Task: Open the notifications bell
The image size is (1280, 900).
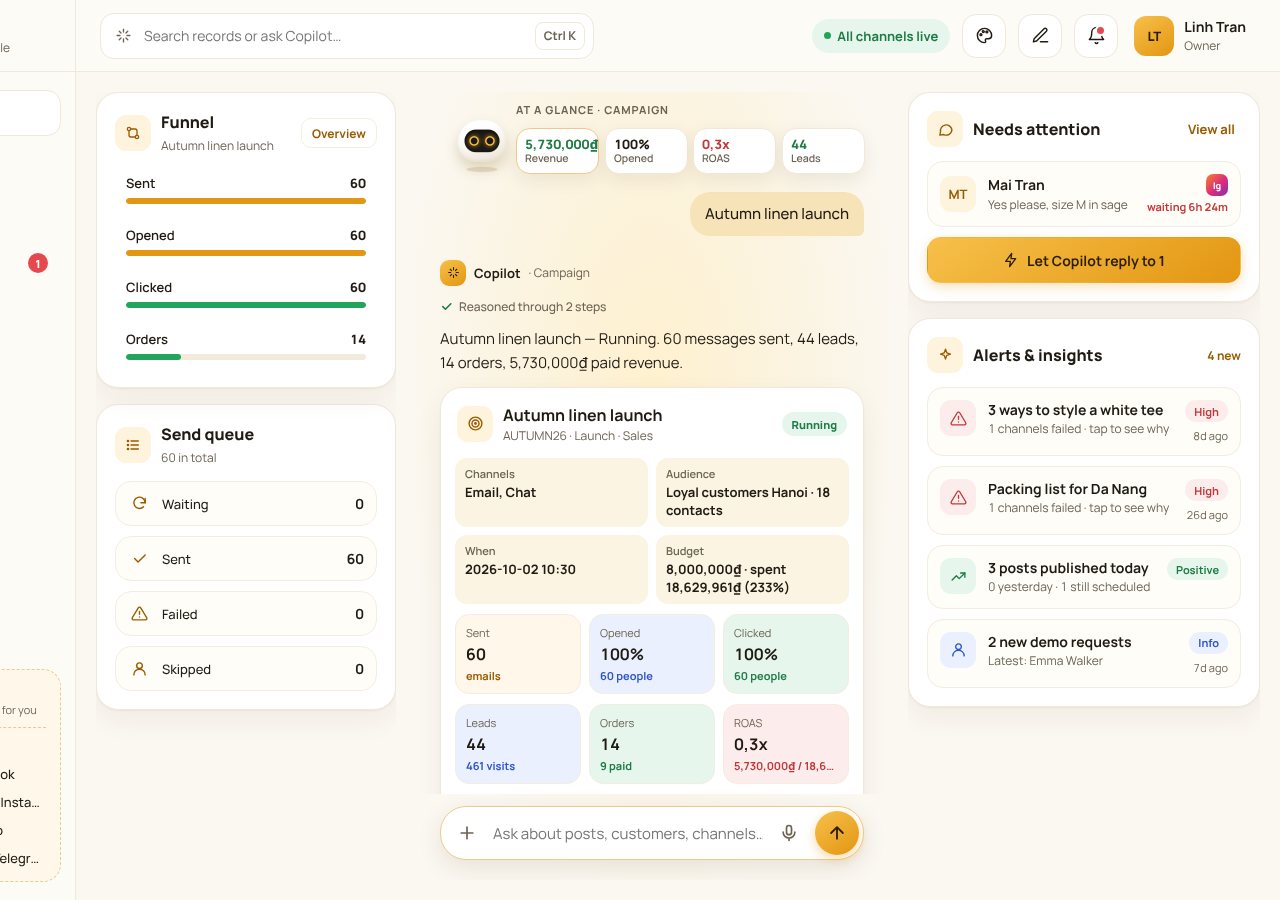Action: pyautogui.click(x=1096, y=36)
